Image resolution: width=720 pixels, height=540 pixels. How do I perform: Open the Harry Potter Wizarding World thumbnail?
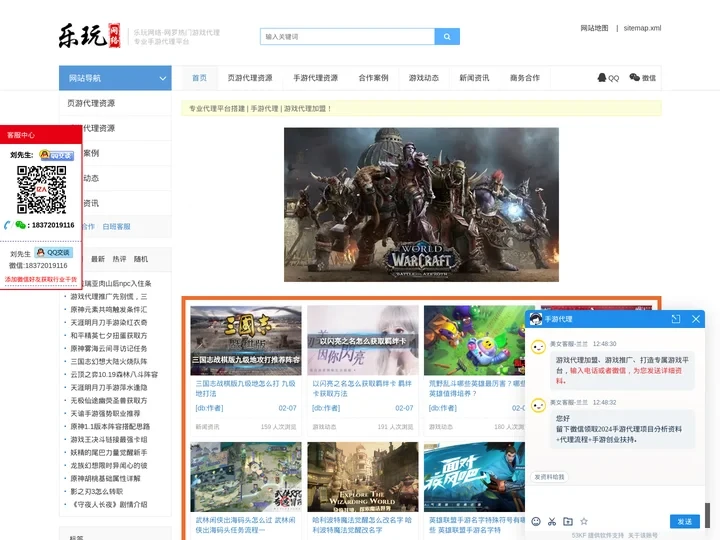tap(363, 477)
